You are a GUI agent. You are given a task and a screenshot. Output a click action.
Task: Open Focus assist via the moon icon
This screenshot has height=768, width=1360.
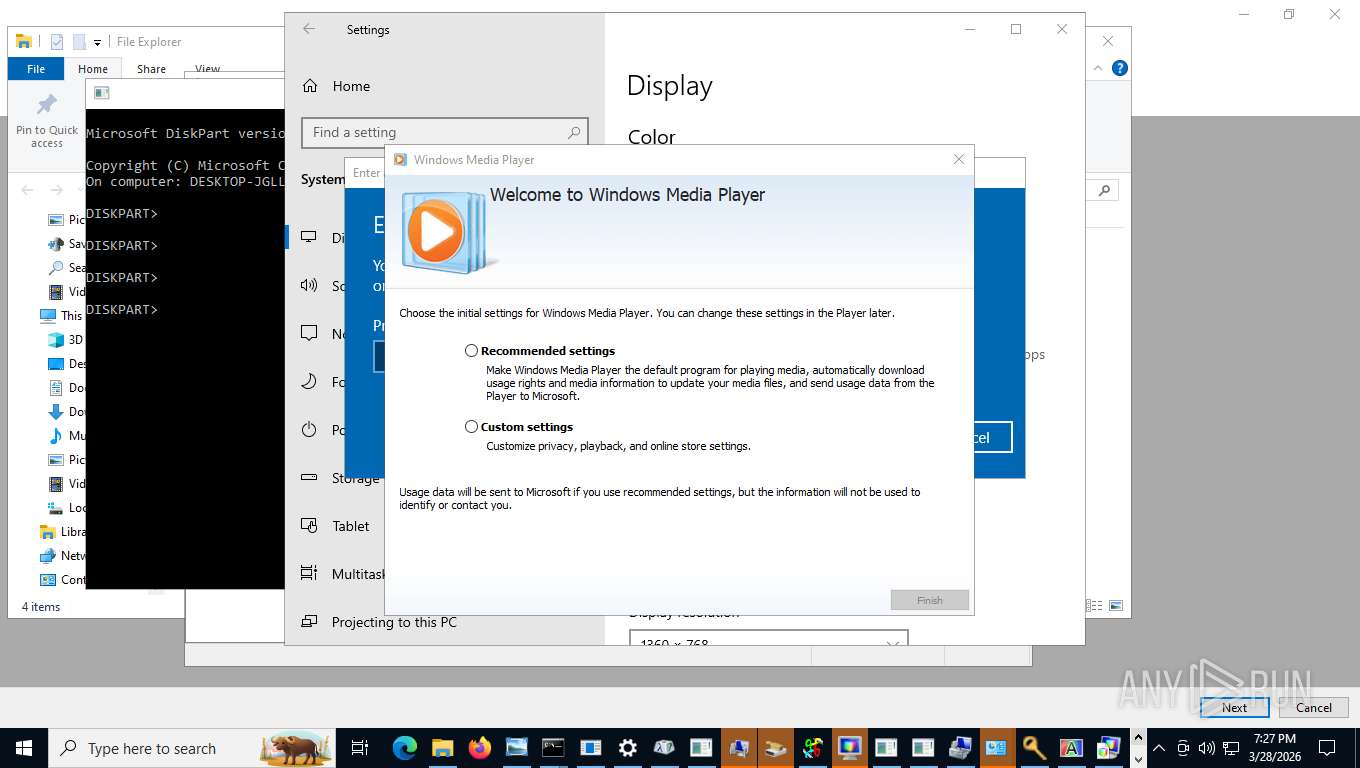coord(309,382)
